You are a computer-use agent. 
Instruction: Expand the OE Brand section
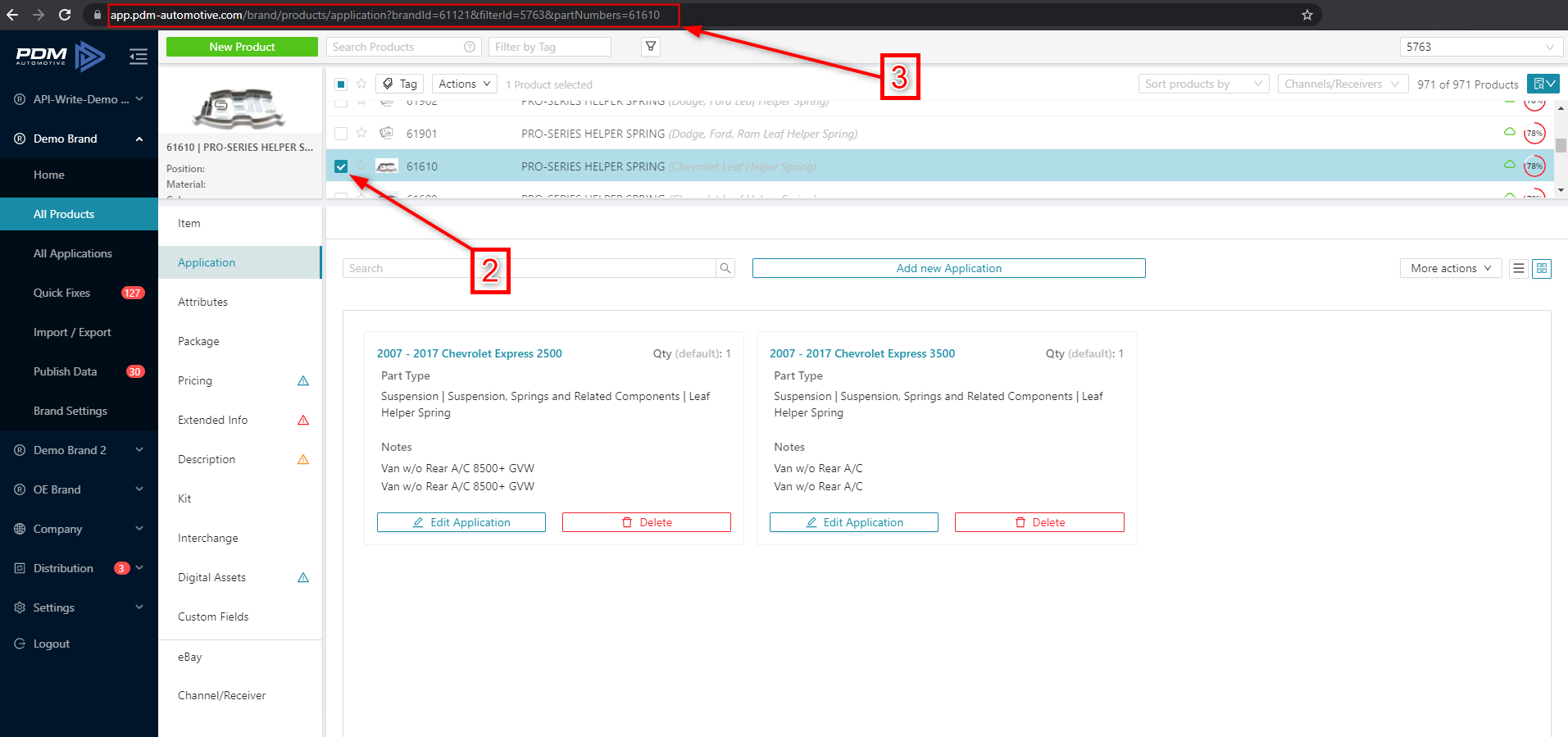tap(79, 489)
